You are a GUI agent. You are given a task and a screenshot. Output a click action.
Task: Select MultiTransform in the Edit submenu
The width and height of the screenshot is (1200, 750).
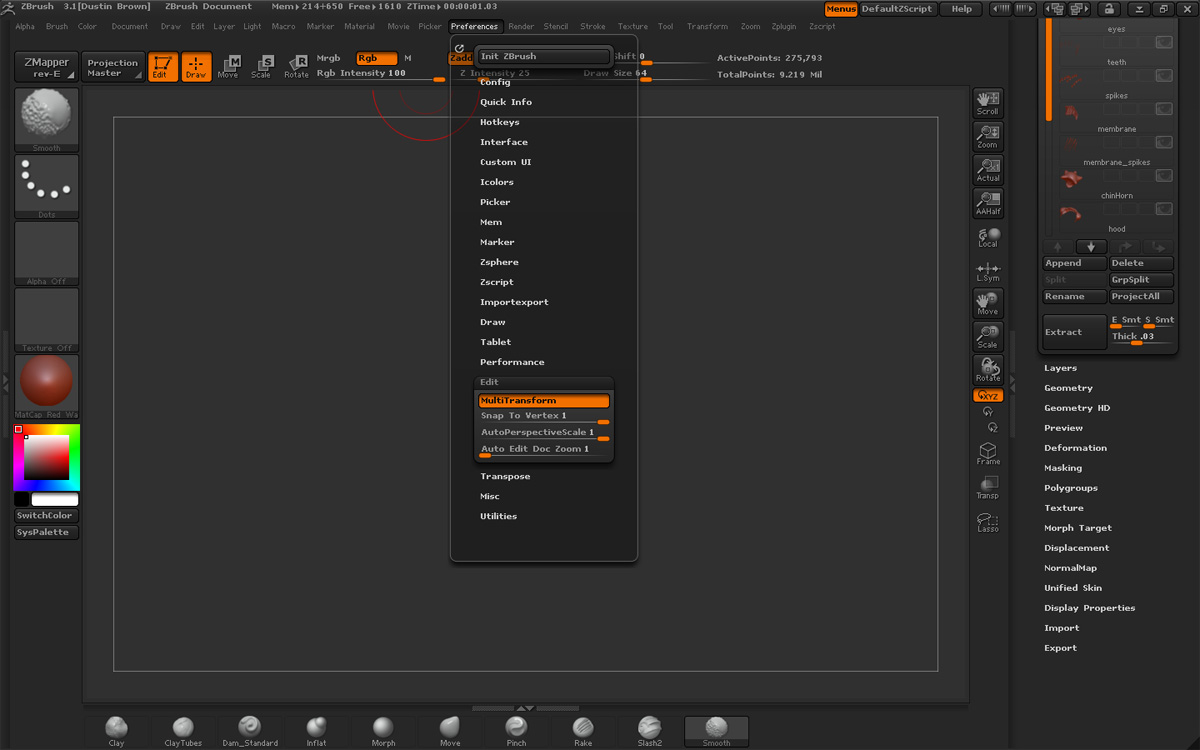tap(543, 400)
